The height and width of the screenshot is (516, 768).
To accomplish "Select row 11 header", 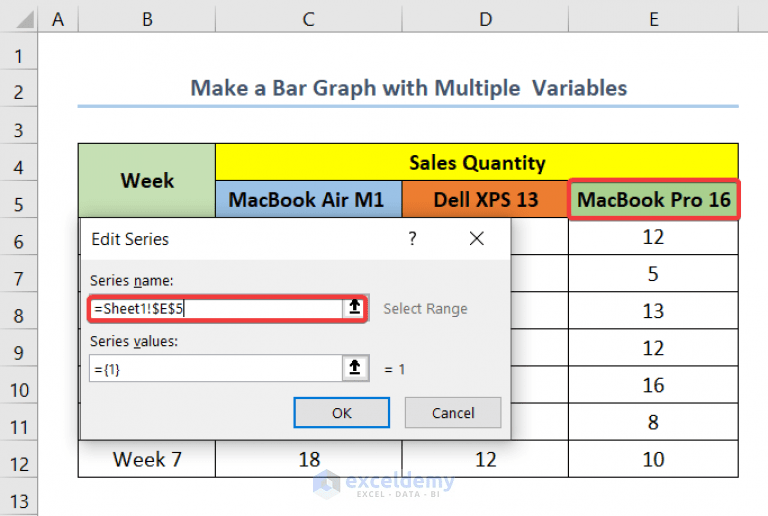I will pos(19,423).
